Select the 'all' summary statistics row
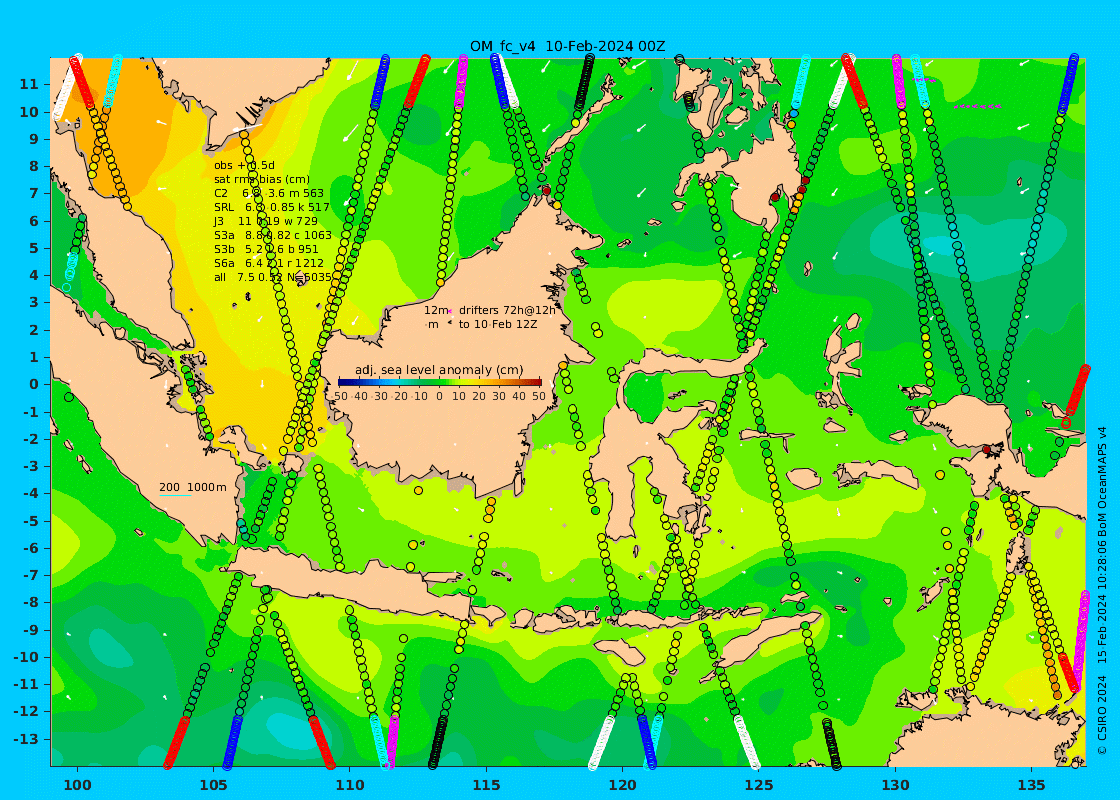This screenshot has height=800, width=1120. pyautogui.click(x=273, y=277)
